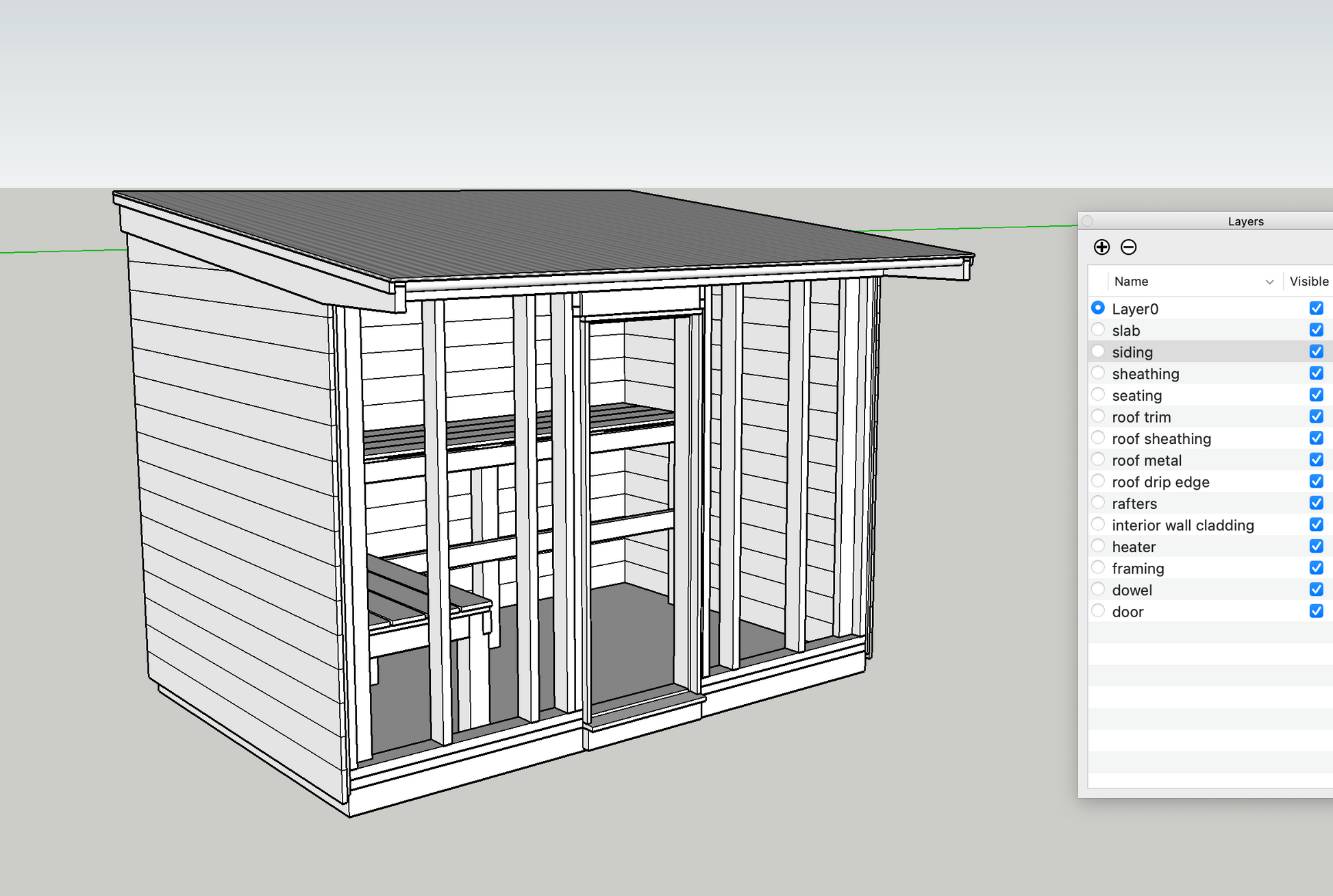
Task: Close the Layers panel window
Action: click(1087, 221)
